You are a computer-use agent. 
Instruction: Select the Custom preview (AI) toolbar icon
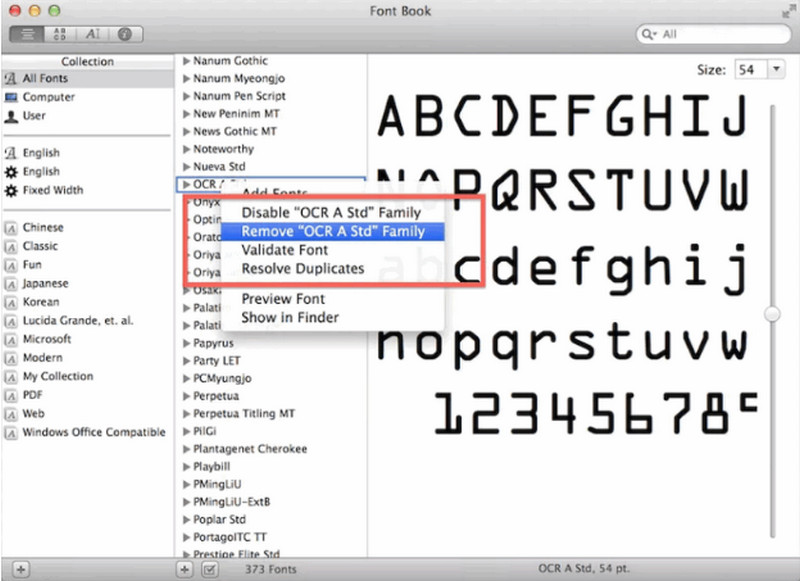92,34
